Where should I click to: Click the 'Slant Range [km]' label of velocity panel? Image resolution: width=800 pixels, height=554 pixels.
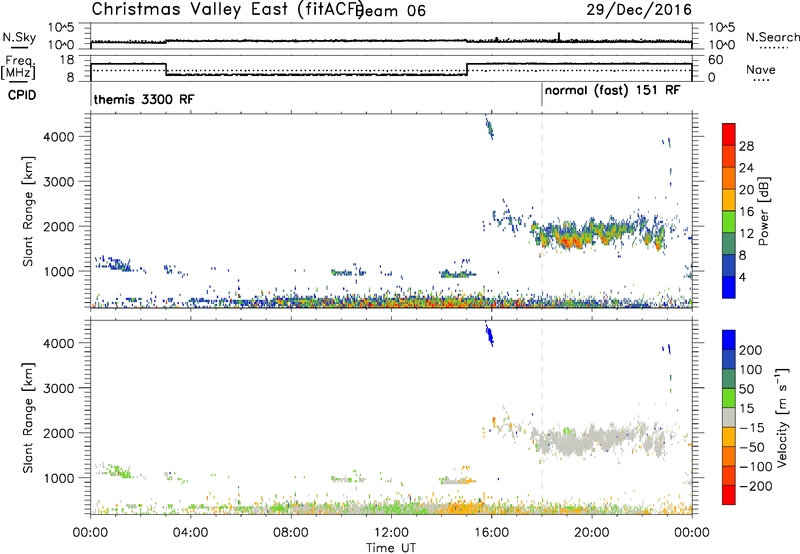(x=28, y=418)
